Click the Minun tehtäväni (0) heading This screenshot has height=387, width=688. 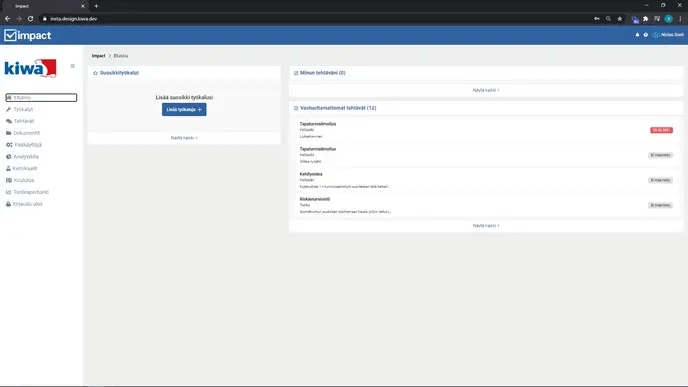[322, 73]
